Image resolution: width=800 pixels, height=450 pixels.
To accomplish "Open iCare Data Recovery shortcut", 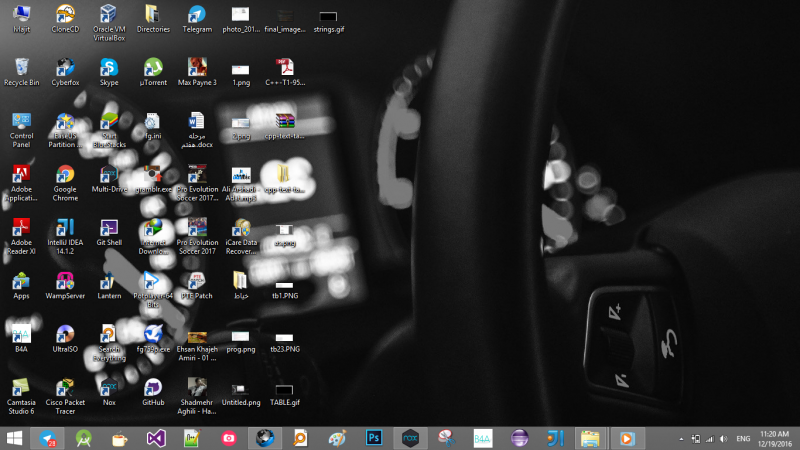I will click(x=241, y=237).
